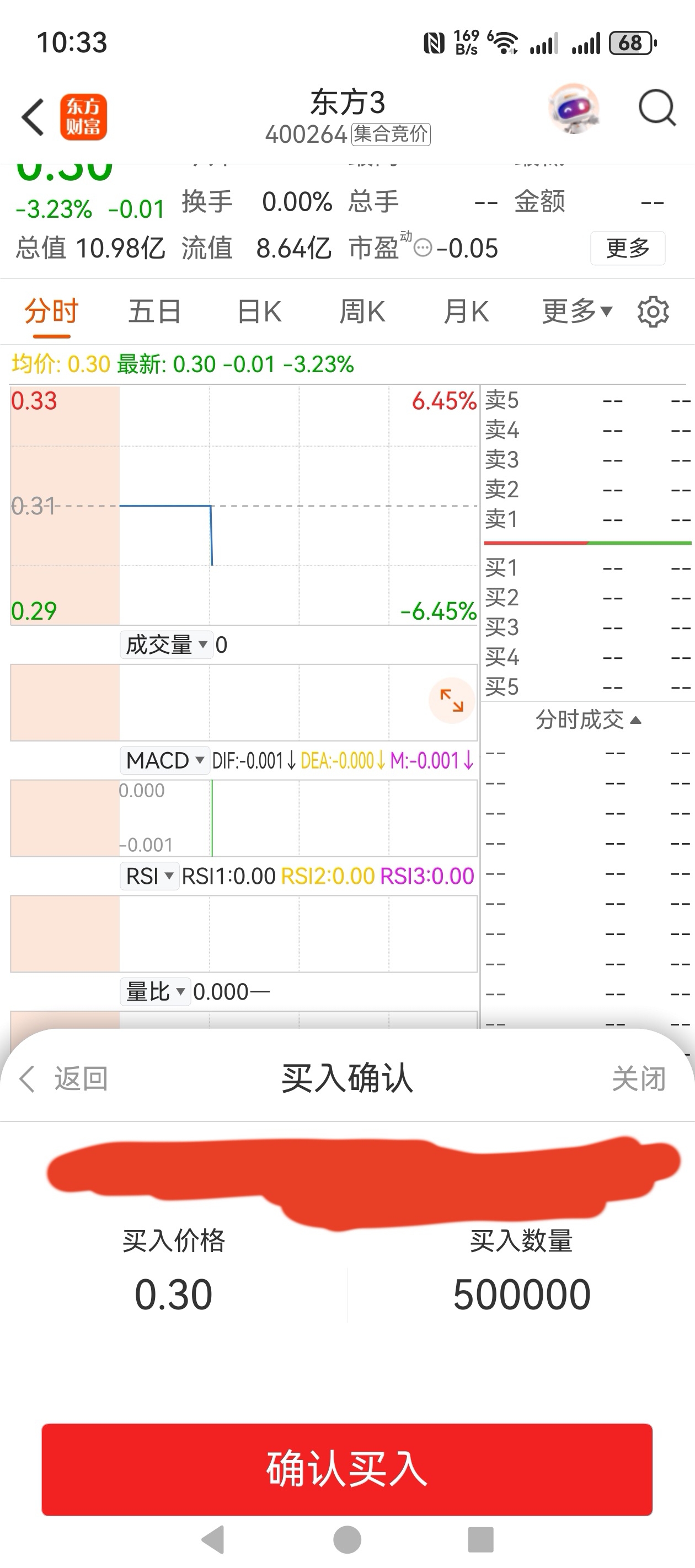The height and width of the screenshot is (1568, 695).
Task: Expand chart to fullscreen with arrows icon
Action: point(451,700)
